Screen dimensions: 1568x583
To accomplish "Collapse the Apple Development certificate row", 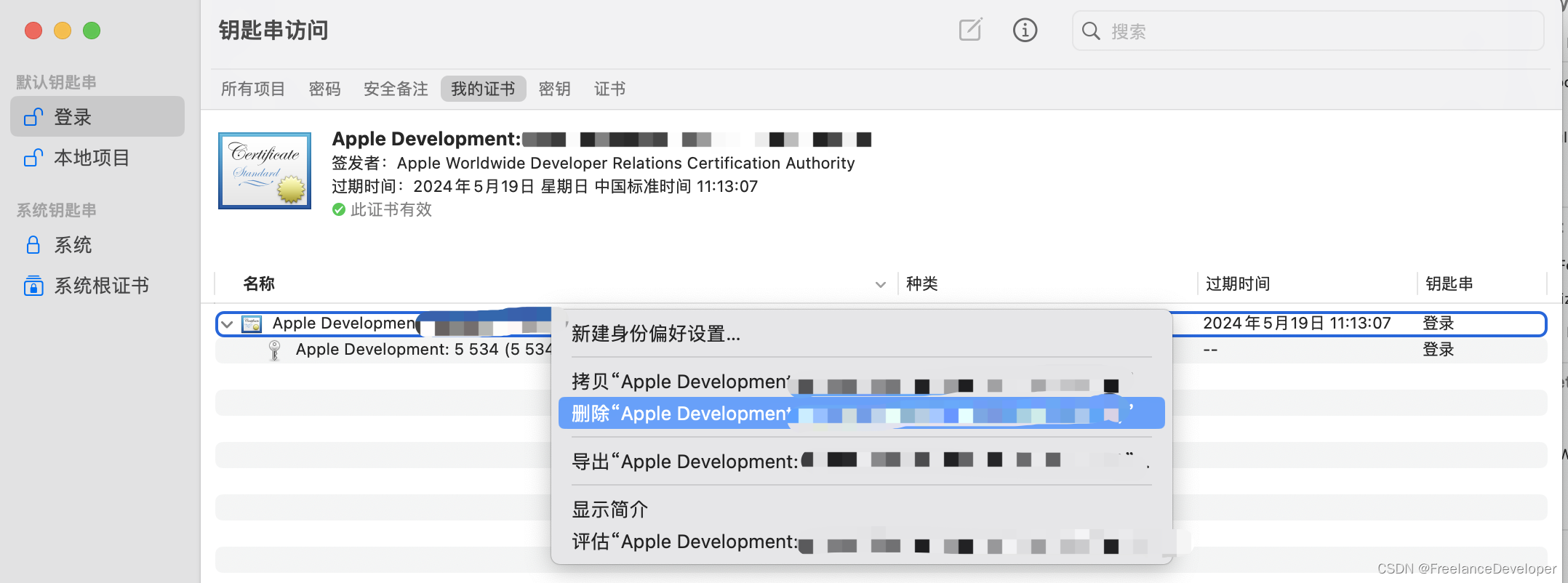I will pos(227,324).
